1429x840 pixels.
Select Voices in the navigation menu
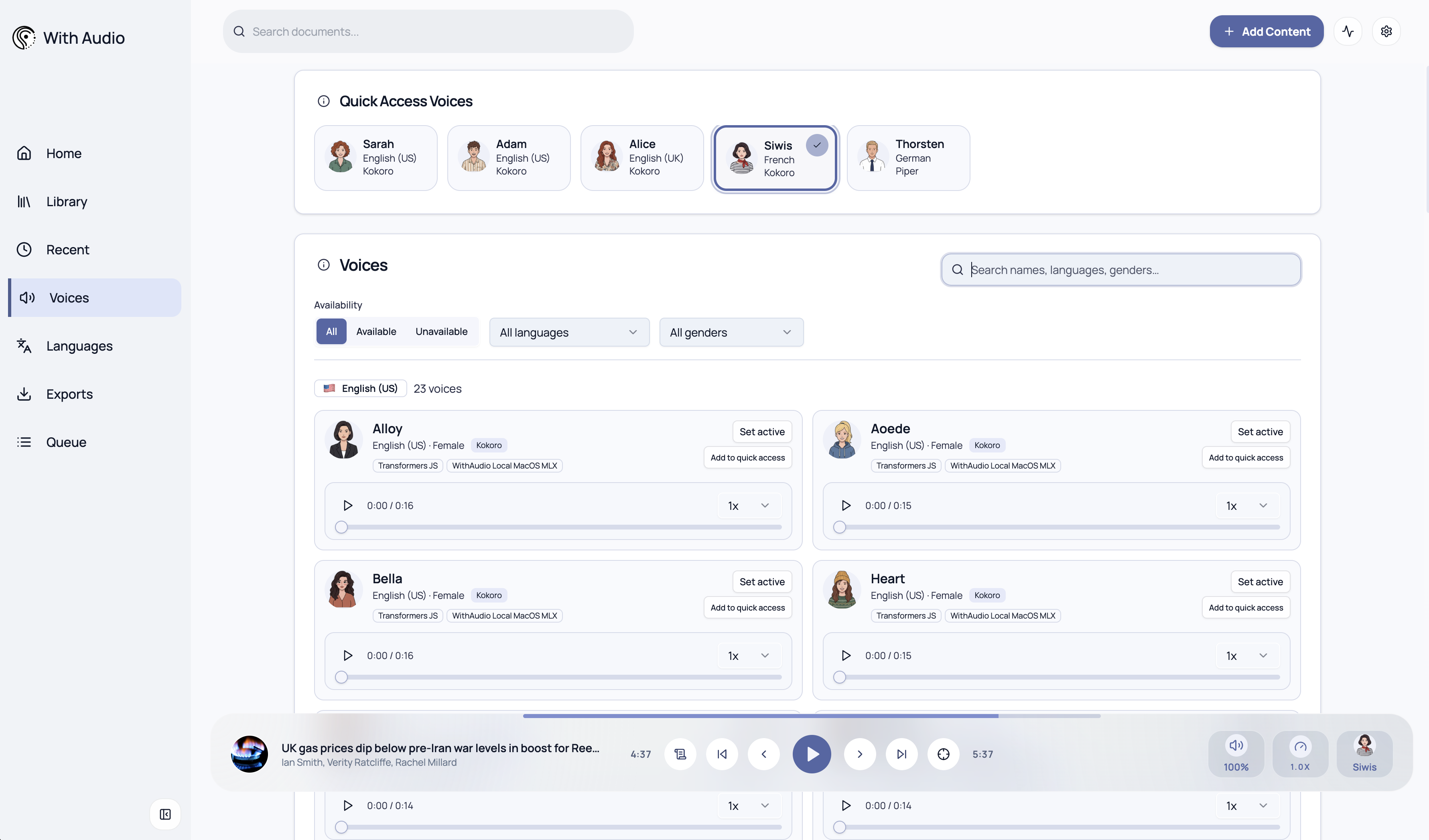point(69,297)
